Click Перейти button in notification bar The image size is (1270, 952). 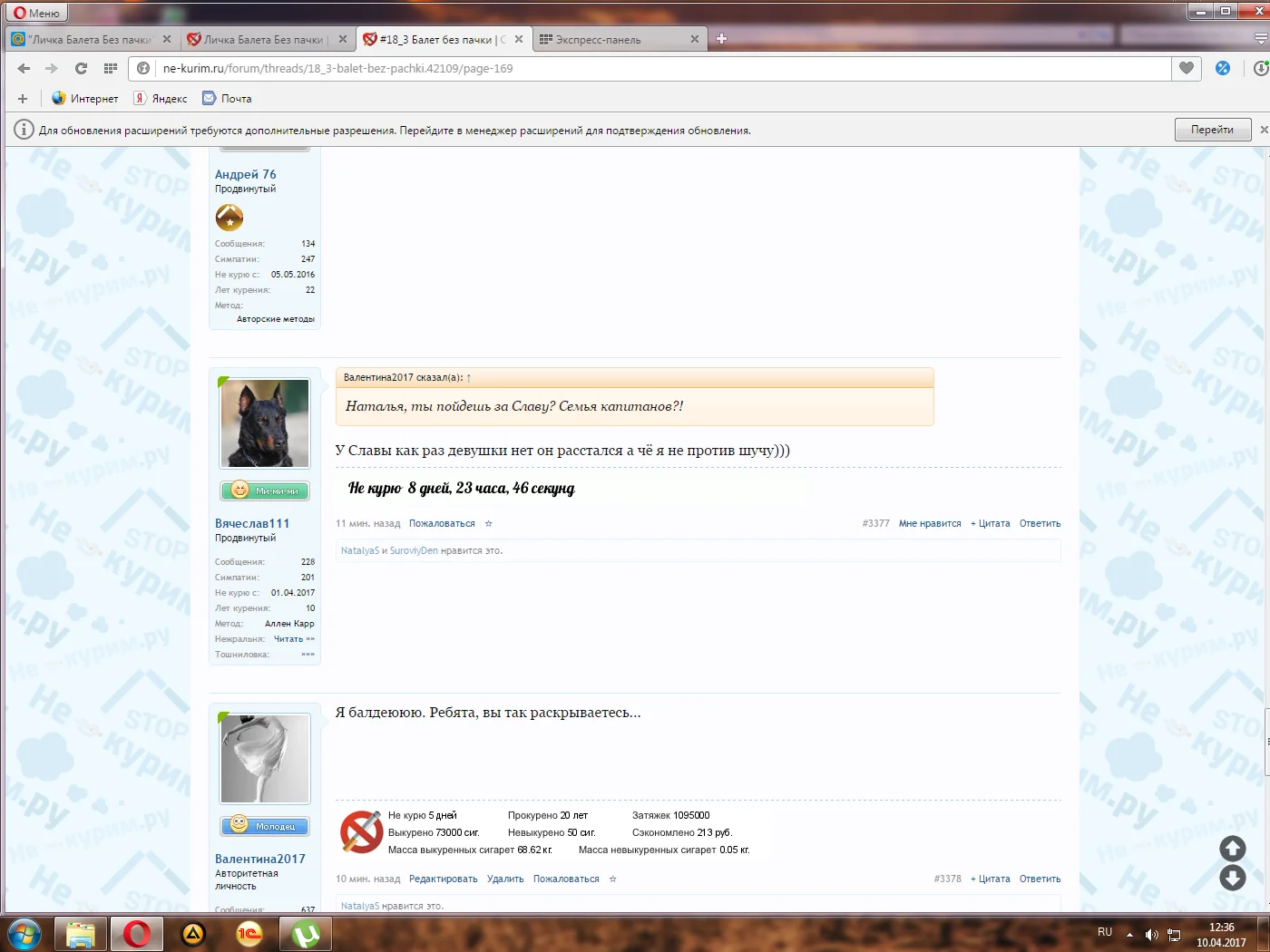[x=1212, y=130]
